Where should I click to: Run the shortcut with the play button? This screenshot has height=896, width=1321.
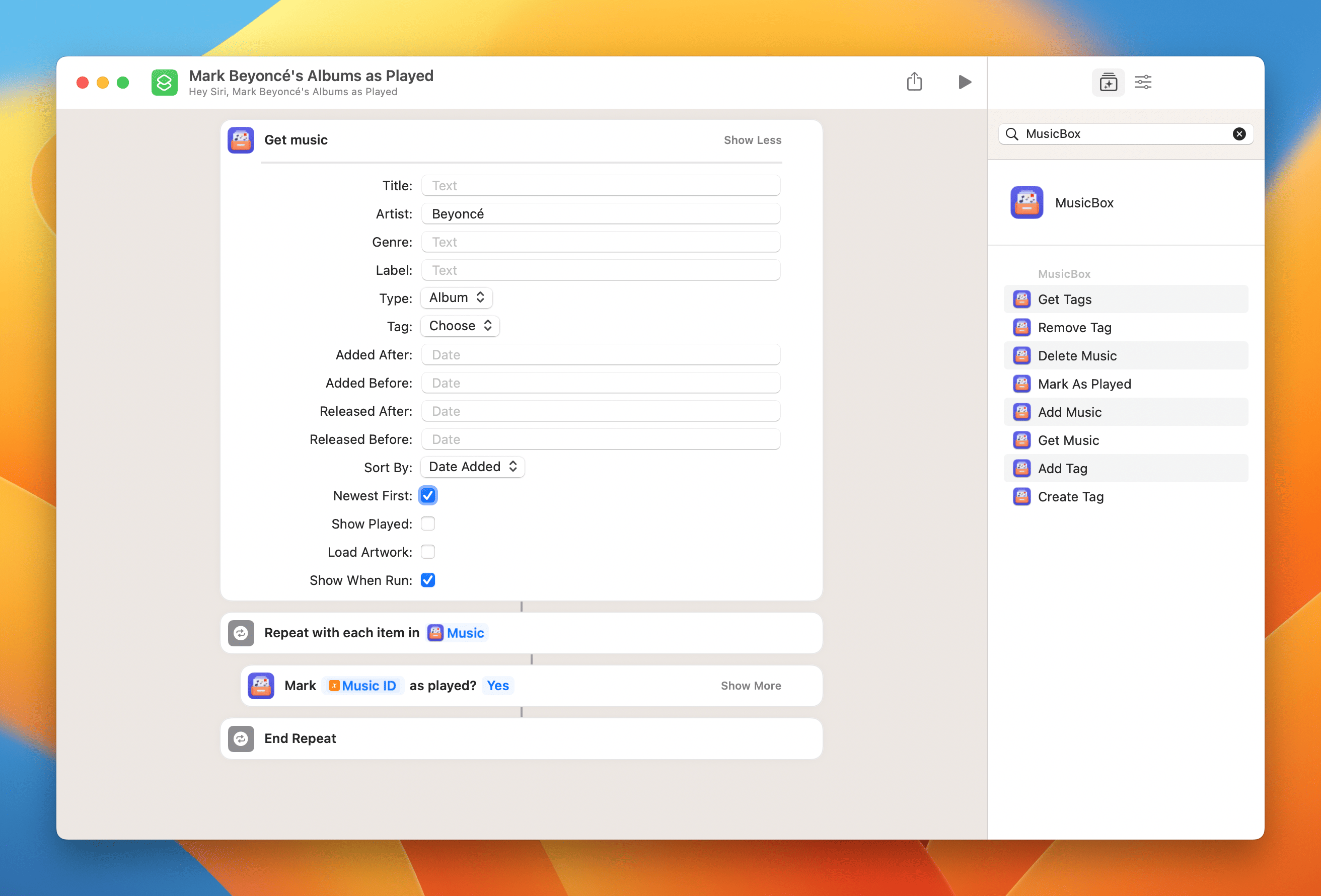coord(964,82)
